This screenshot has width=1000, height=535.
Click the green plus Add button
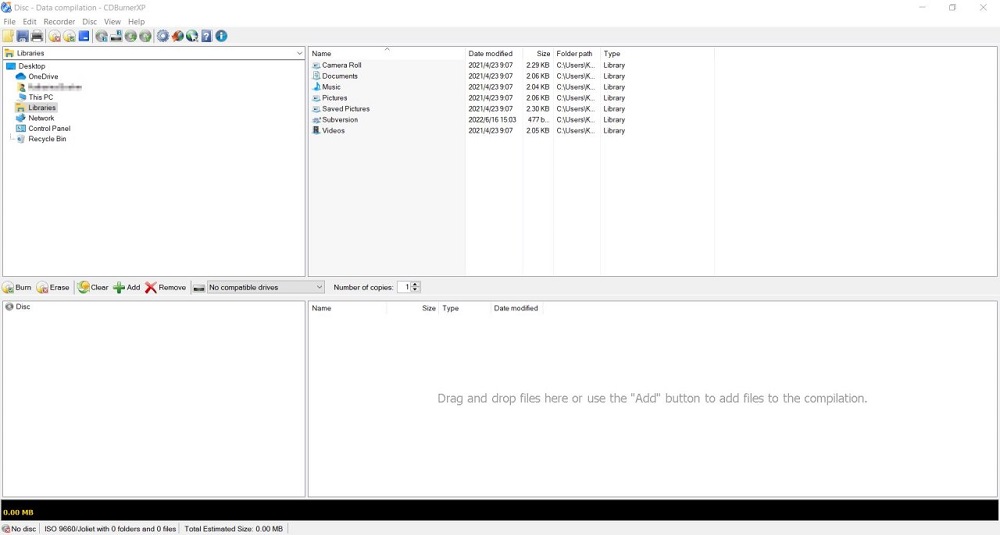[x=127, y=288]
